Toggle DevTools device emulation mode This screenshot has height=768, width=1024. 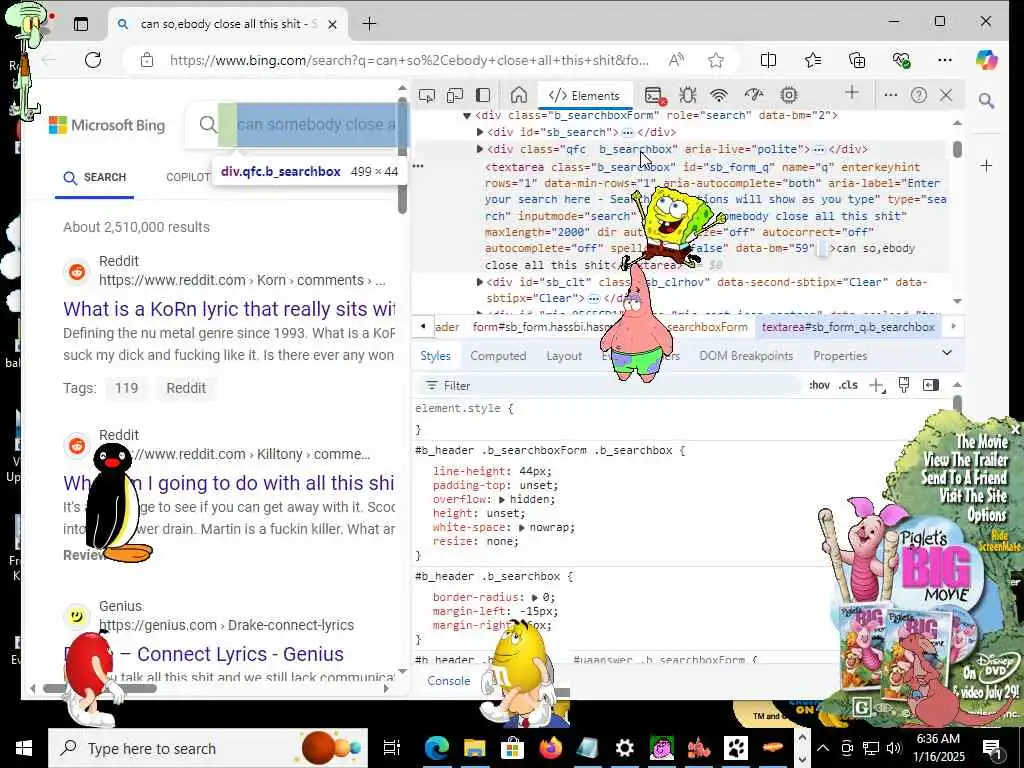pos(455,95)
